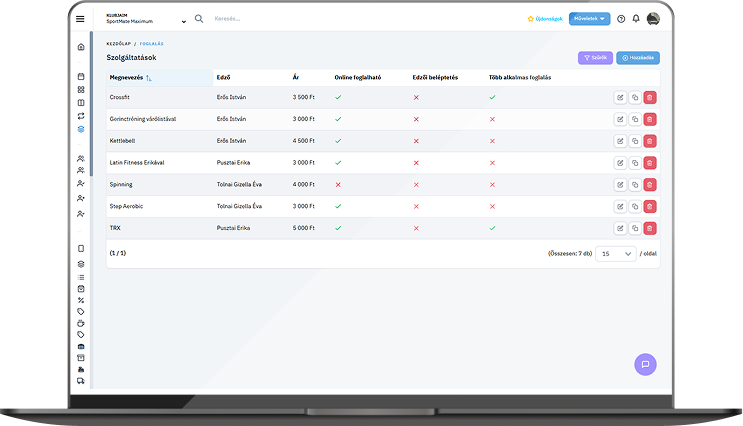Screen dimensions: 743x426
Task: Edit the Step Aerobic service
Action: click(x=620, y=207)
